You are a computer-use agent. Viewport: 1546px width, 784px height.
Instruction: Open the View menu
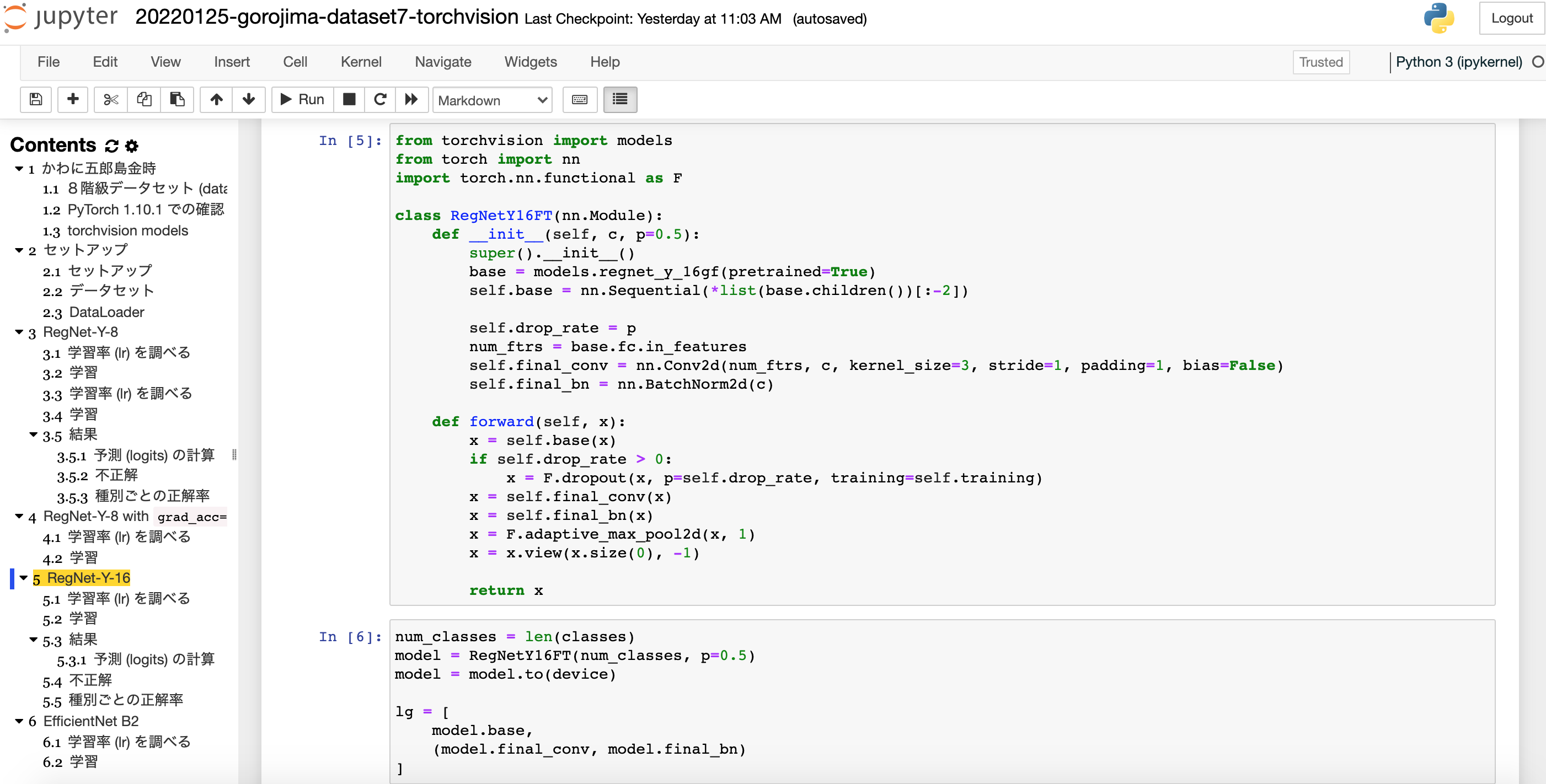click(165, 62)
